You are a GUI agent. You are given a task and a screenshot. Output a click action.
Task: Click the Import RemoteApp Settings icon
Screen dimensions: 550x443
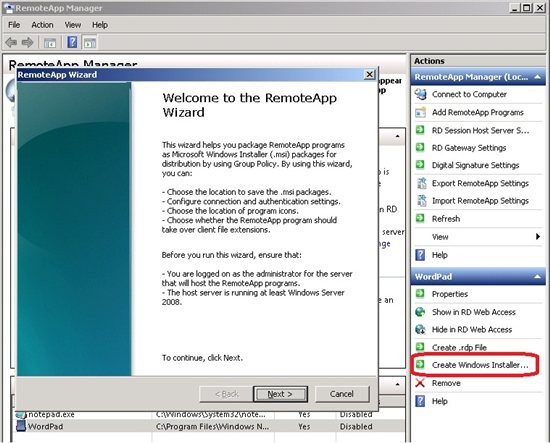pyautogui.click(x=421, y=201)
